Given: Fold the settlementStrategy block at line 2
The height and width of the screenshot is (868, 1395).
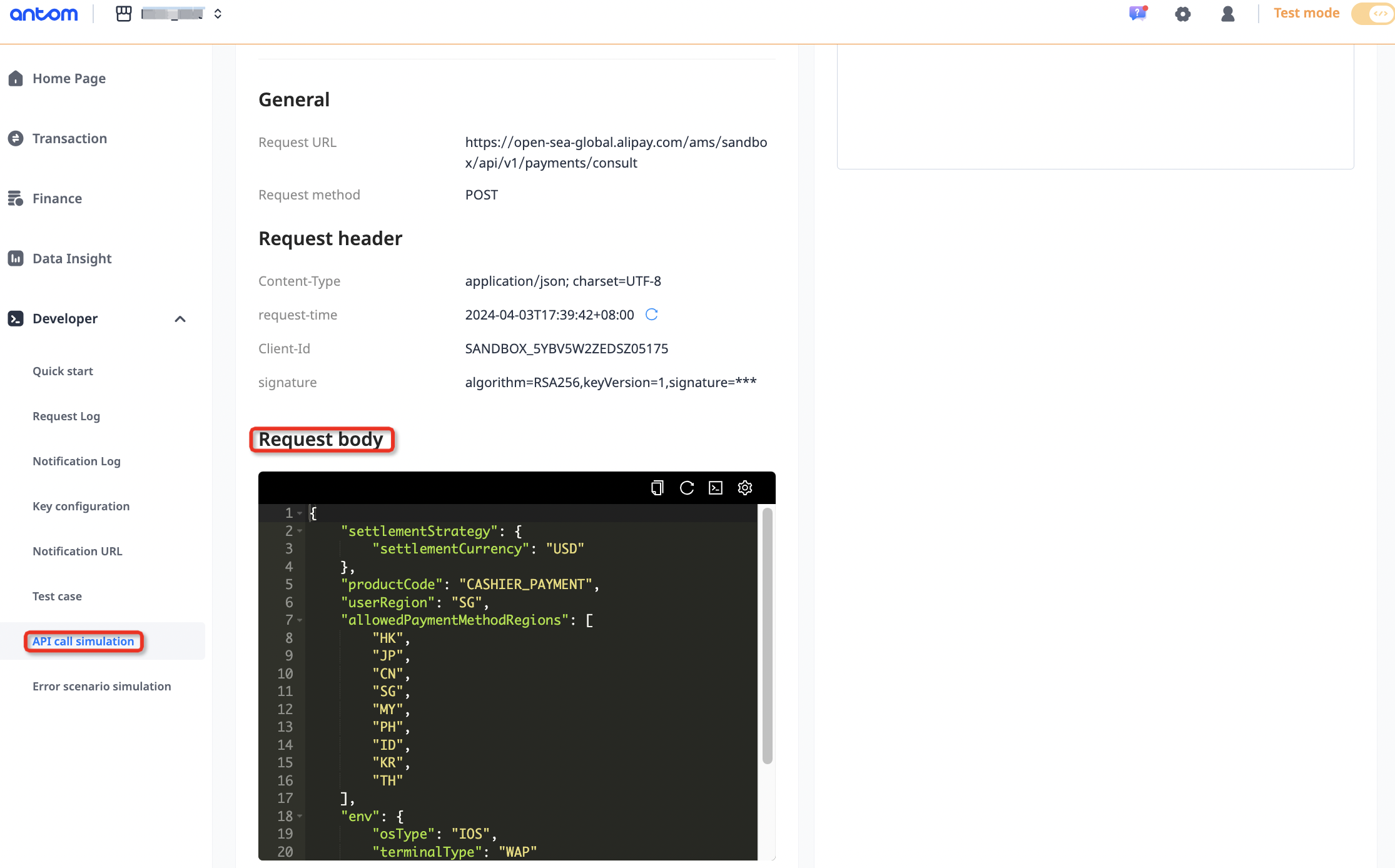Looking at the screenshot, I should [300, 531].
